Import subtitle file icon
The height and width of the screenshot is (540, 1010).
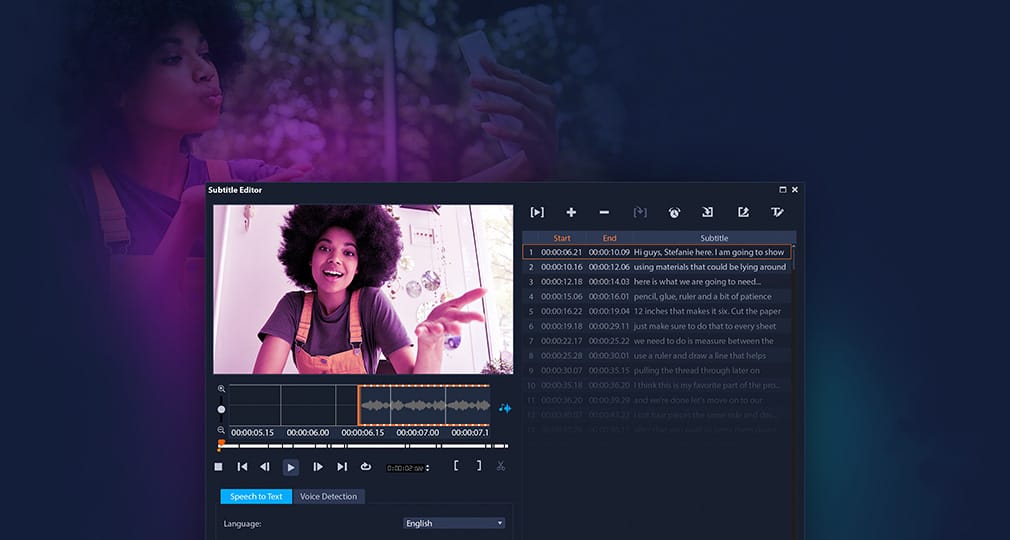point(708,212)
